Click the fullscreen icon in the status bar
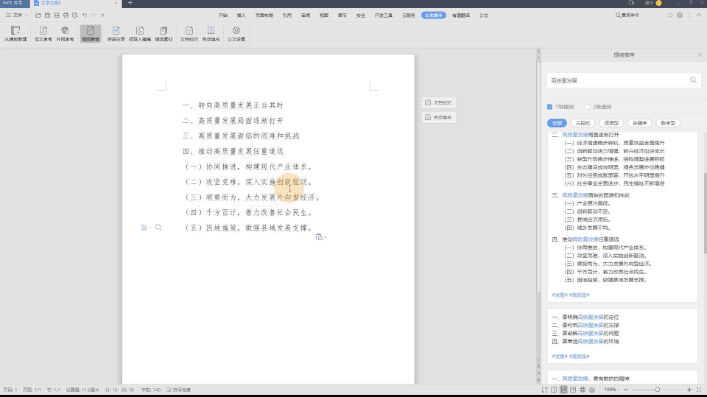707x397 pixels. coord(545,390)
